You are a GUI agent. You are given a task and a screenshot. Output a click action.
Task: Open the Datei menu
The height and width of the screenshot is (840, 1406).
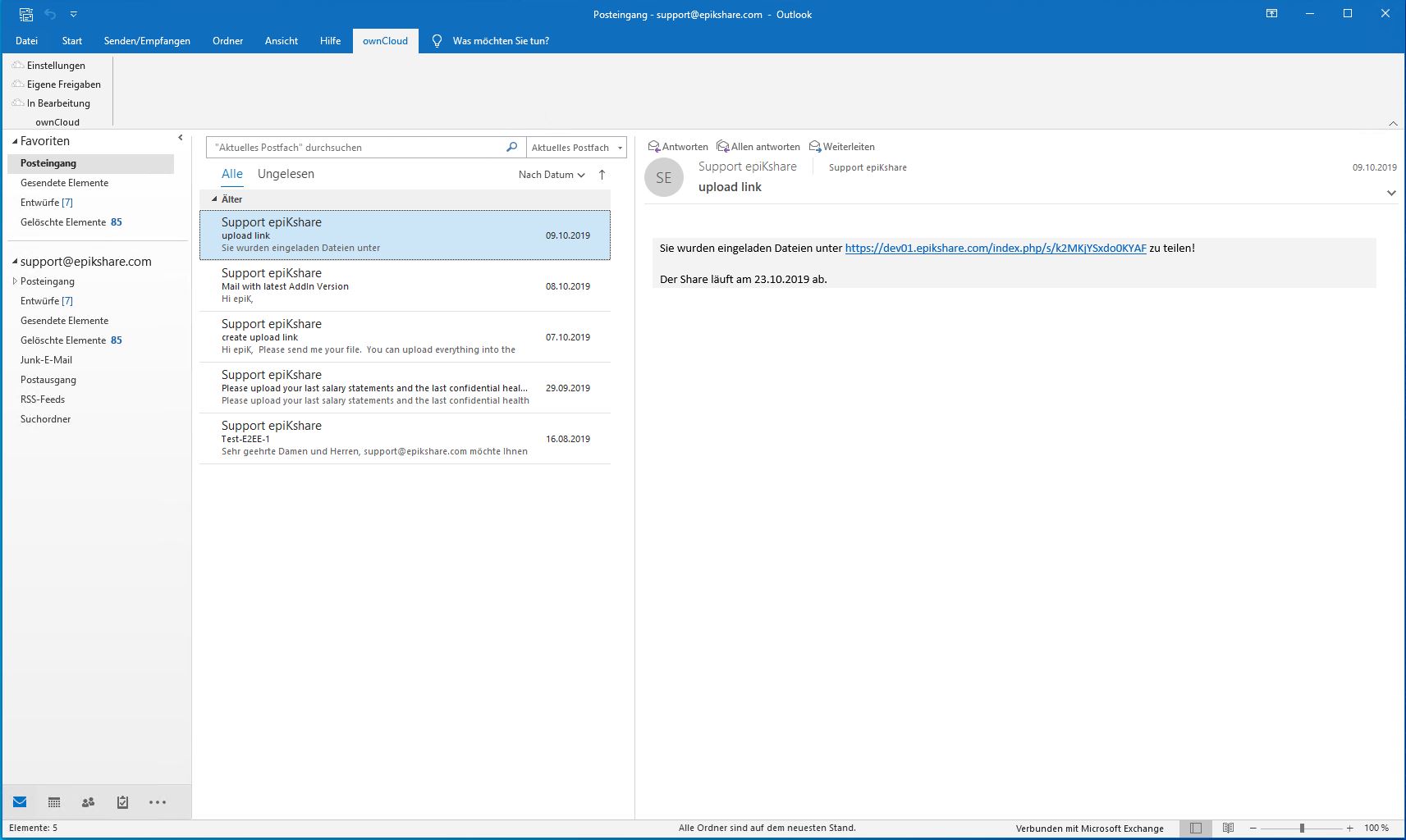tap(26, 41)
